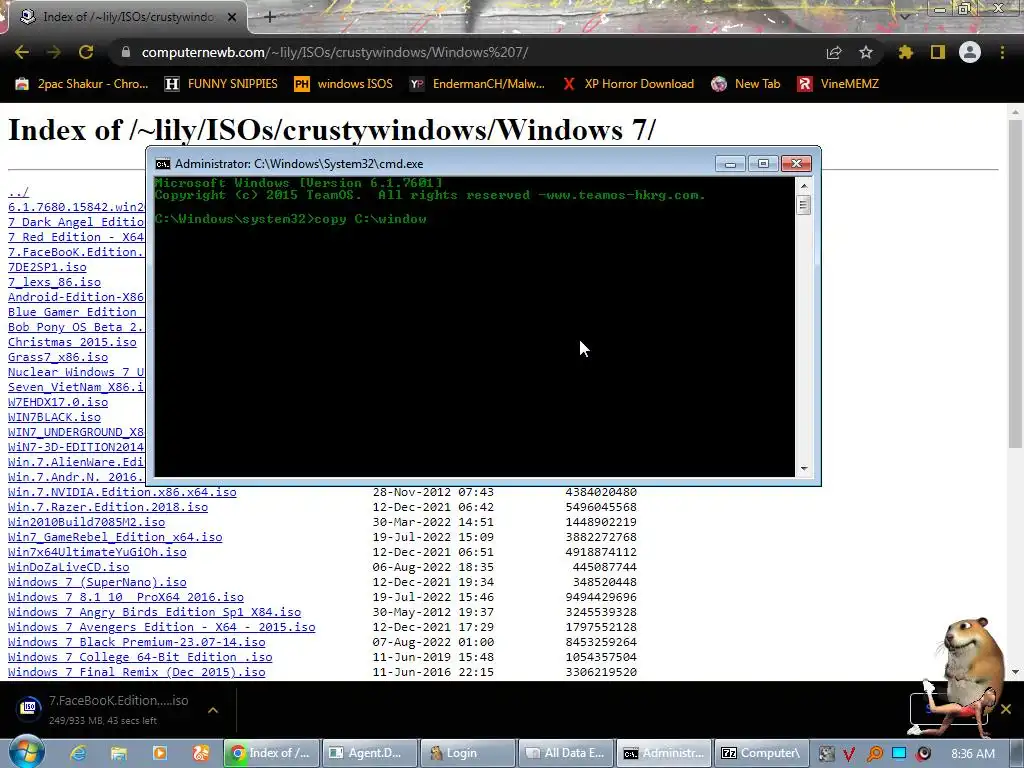Open the Grass7_x86.iso link
The width and height of the screenshot is (1024, 768).
(58, 357)
